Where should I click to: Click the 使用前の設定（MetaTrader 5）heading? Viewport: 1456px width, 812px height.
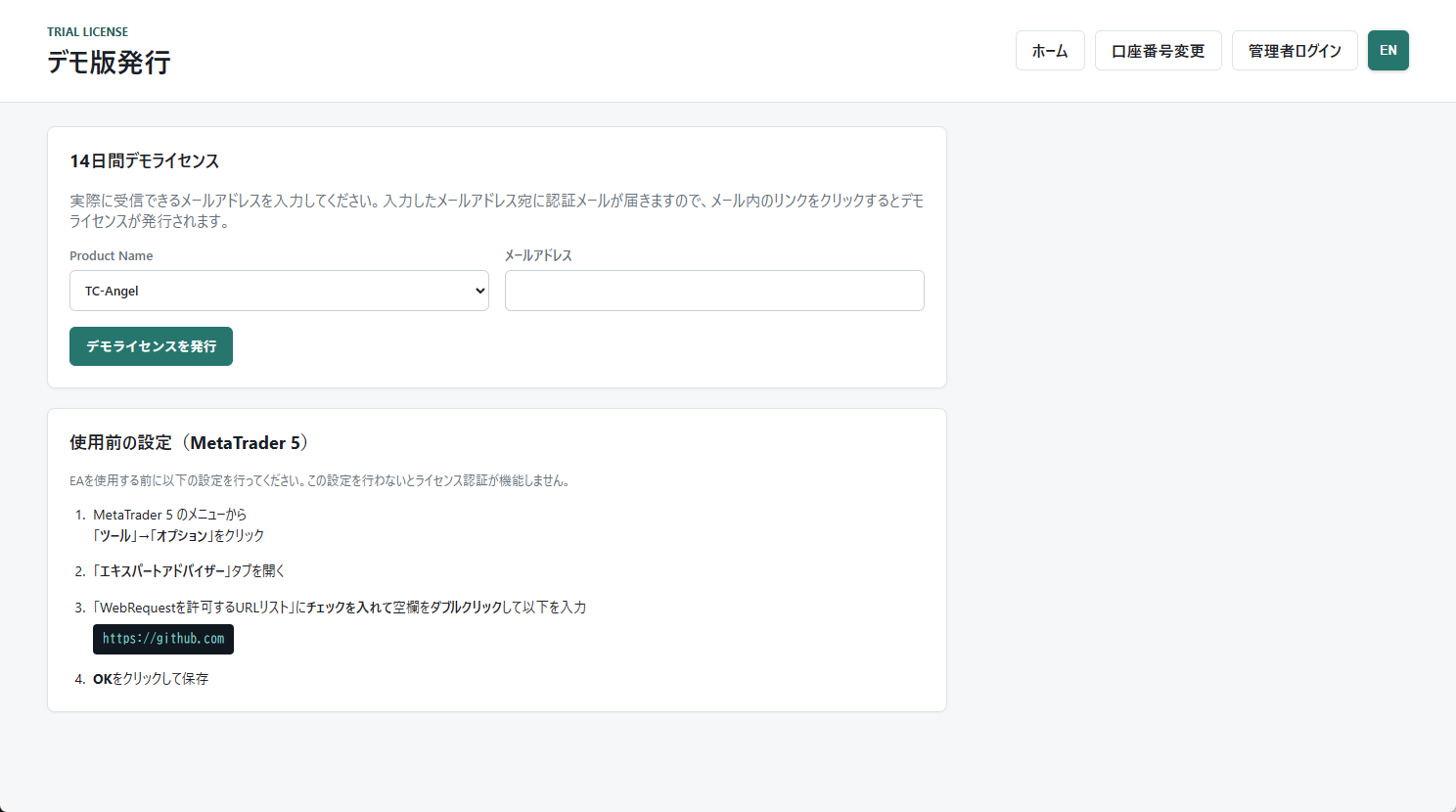point(191,443)
